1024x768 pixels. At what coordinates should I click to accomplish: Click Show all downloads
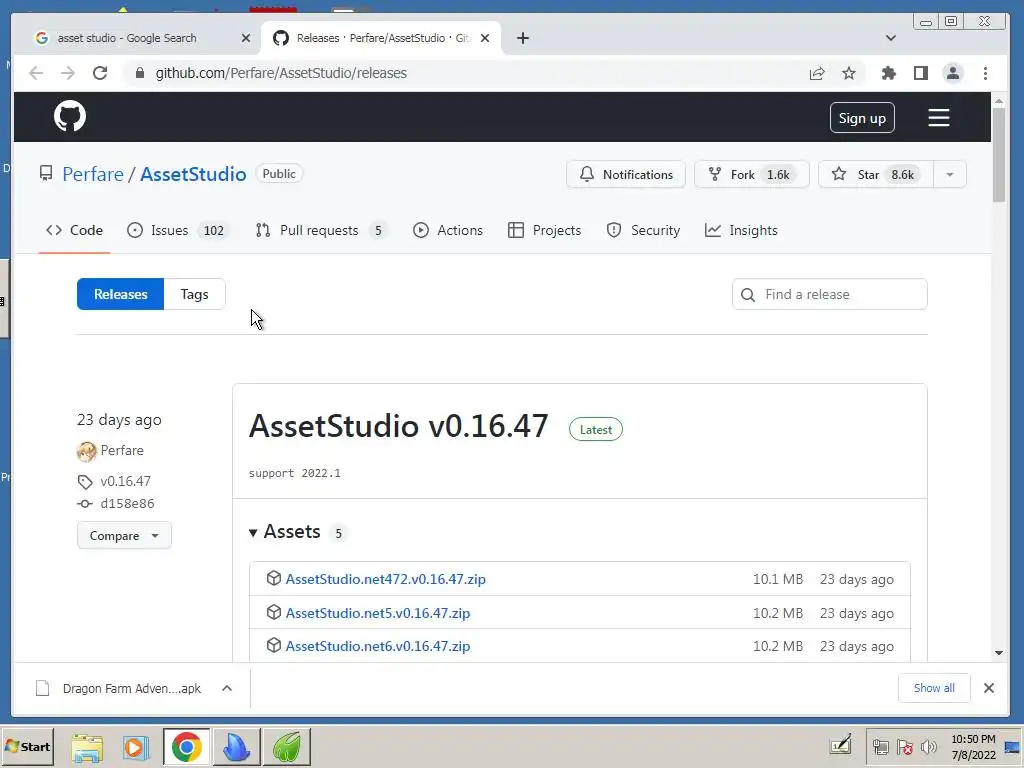tap(934, 688)
